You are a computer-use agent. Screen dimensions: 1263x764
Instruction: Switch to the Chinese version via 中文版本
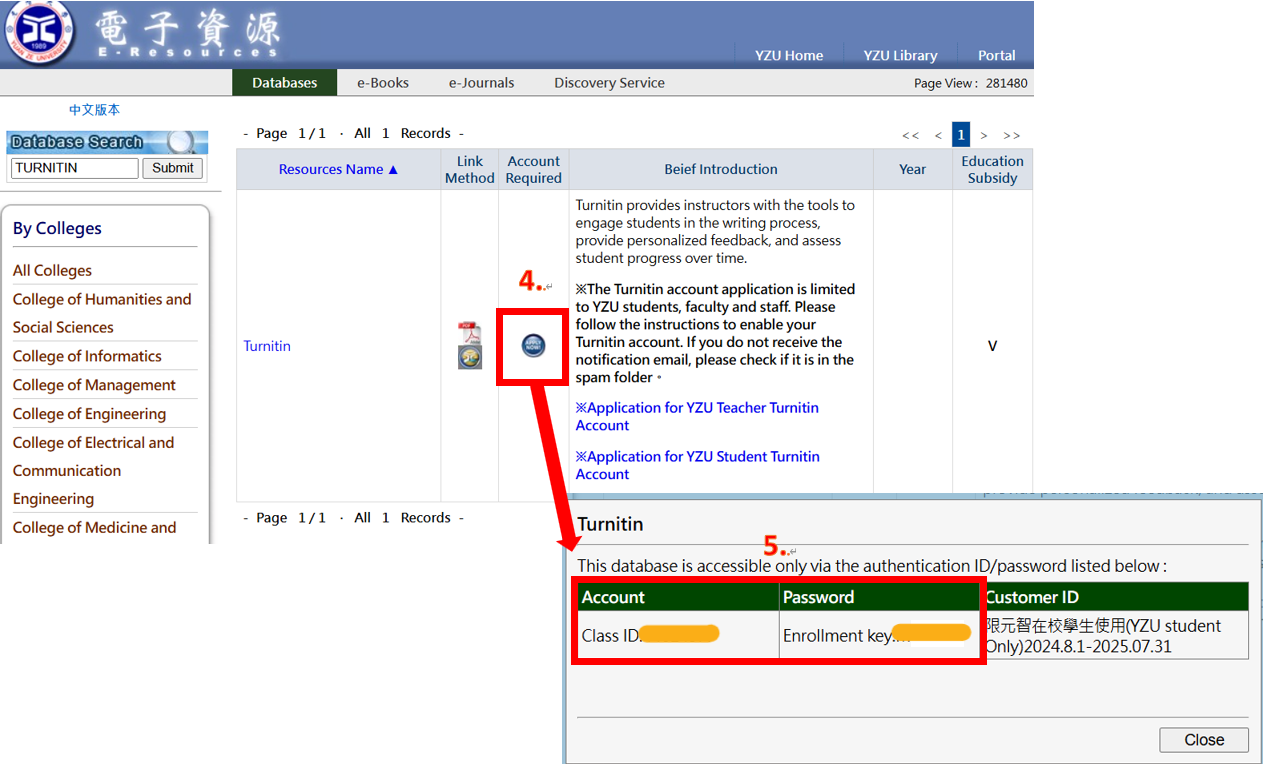tap(94, 108)
